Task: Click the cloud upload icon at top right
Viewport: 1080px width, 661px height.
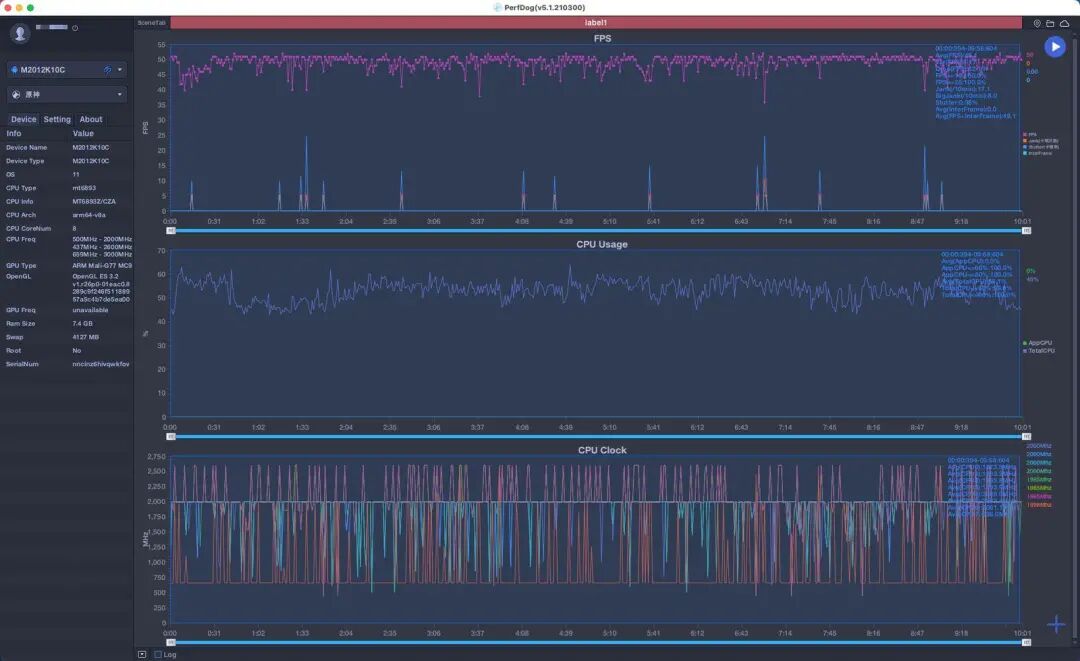Action: click(1064, 23)
